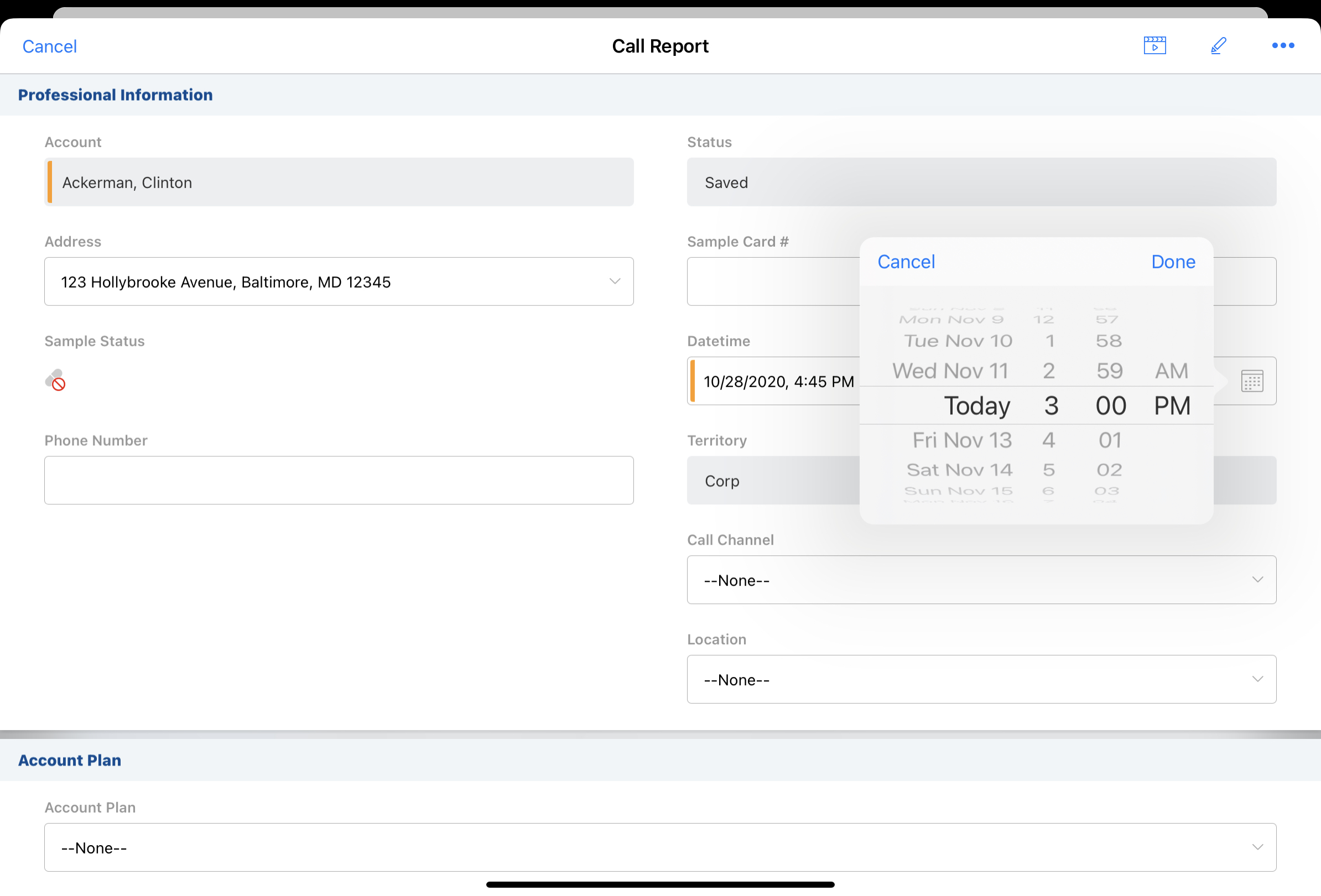Select Fri Nov 13 in date wheel
The width and height of the screenshot is (1321, 896).
[x=962, y=440]
